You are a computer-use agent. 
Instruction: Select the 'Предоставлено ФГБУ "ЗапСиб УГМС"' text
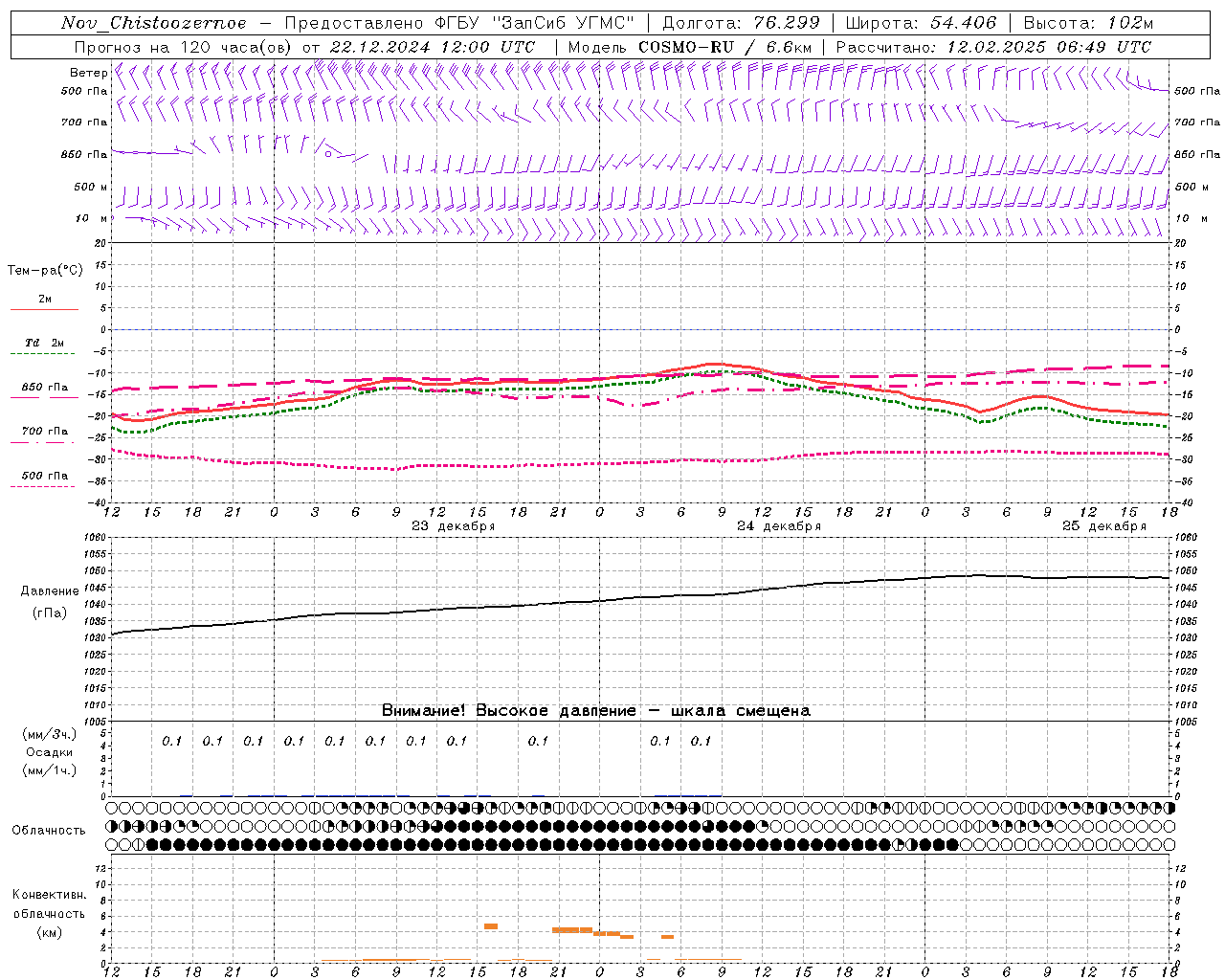[459, 23]
